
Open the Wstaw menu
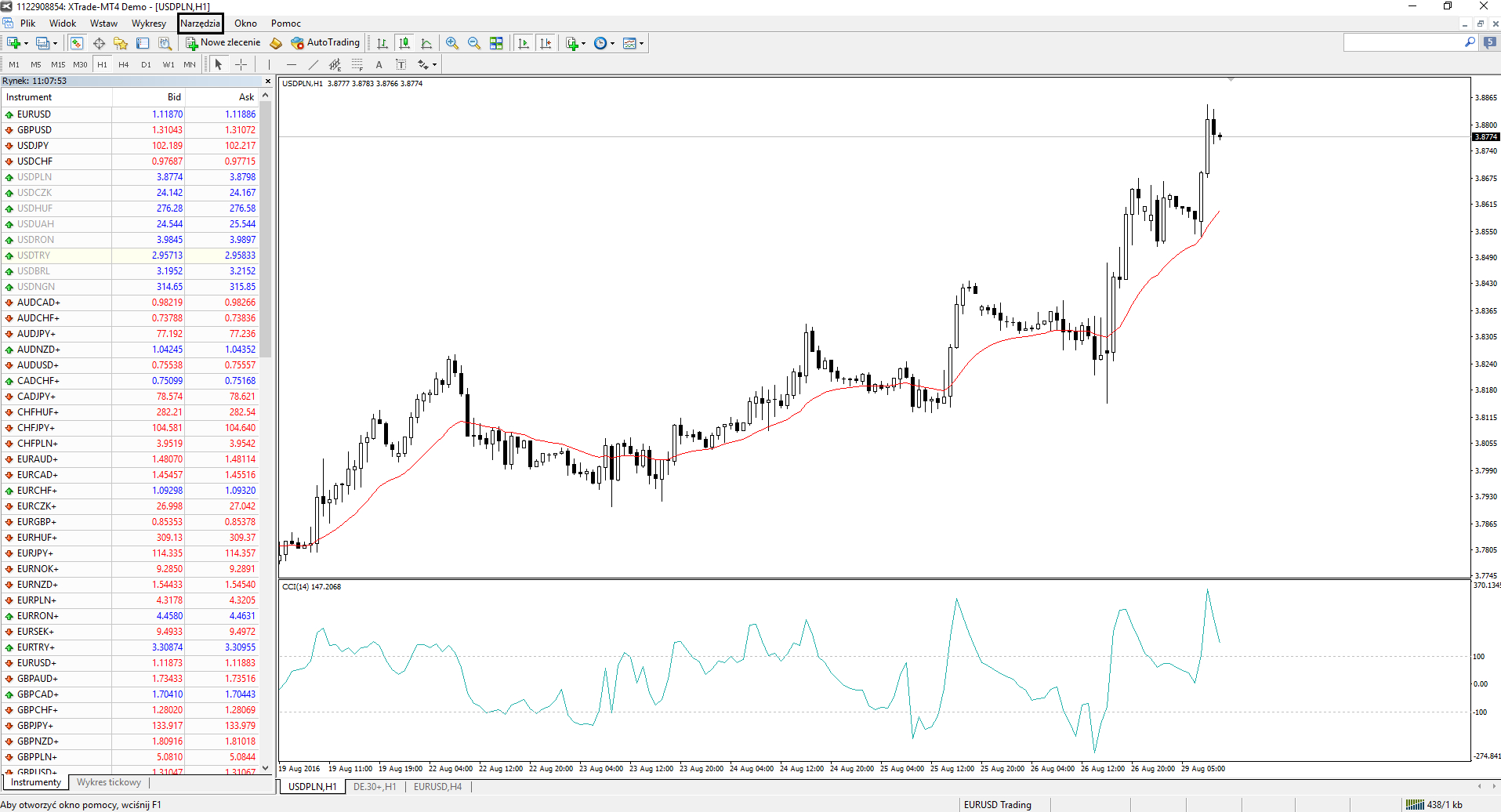pyautogui.click(x=103, y=24)
